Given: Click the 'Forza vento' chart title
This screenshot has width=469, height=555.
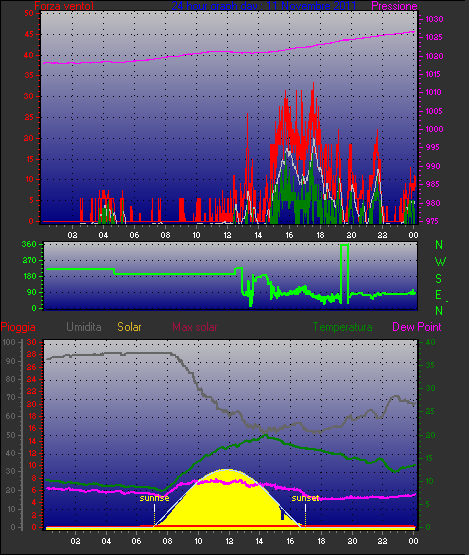Looking at the screenshot, I should pos(64,6).
